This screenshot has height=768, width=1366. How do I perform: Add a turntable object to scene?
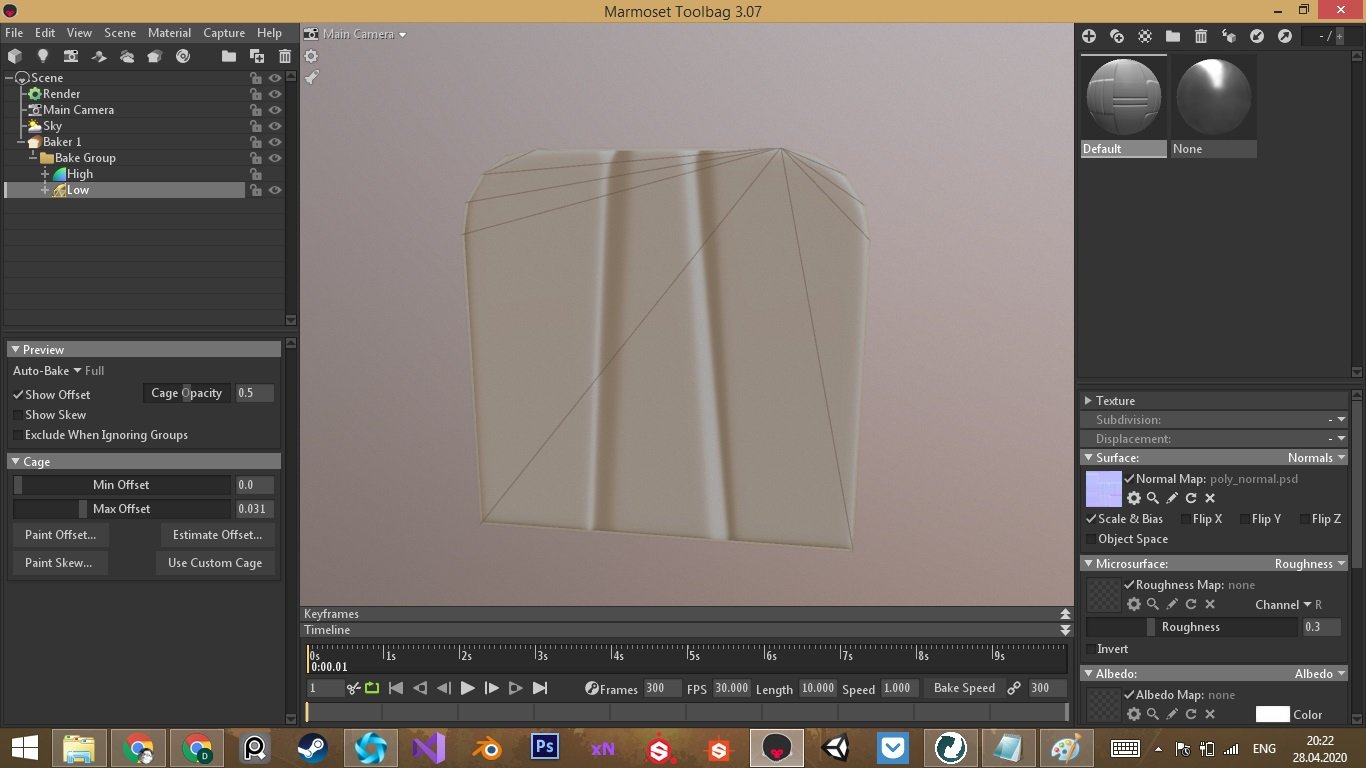pyautogui.click(x=183, y=56)
